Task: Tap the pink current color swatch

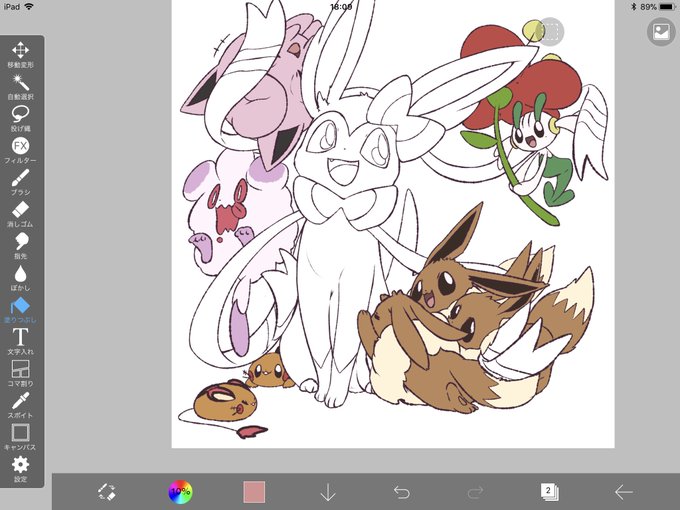Action: pyautogui.click(x=254, y=492)
